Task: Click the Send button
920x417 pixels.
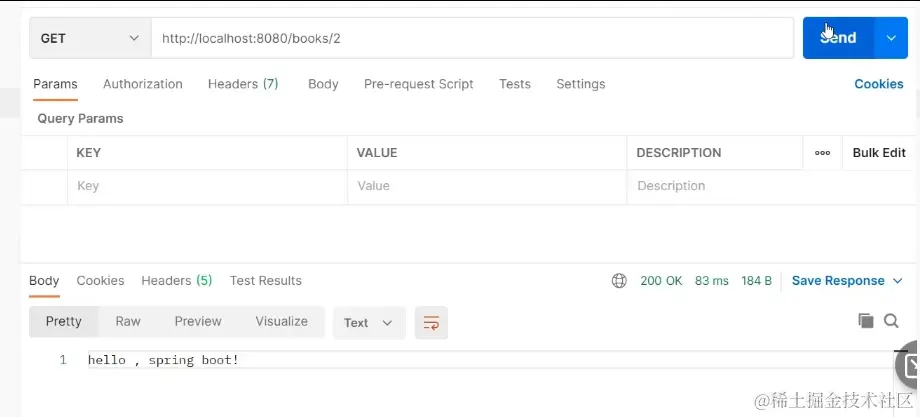Action: coord(838,38)
